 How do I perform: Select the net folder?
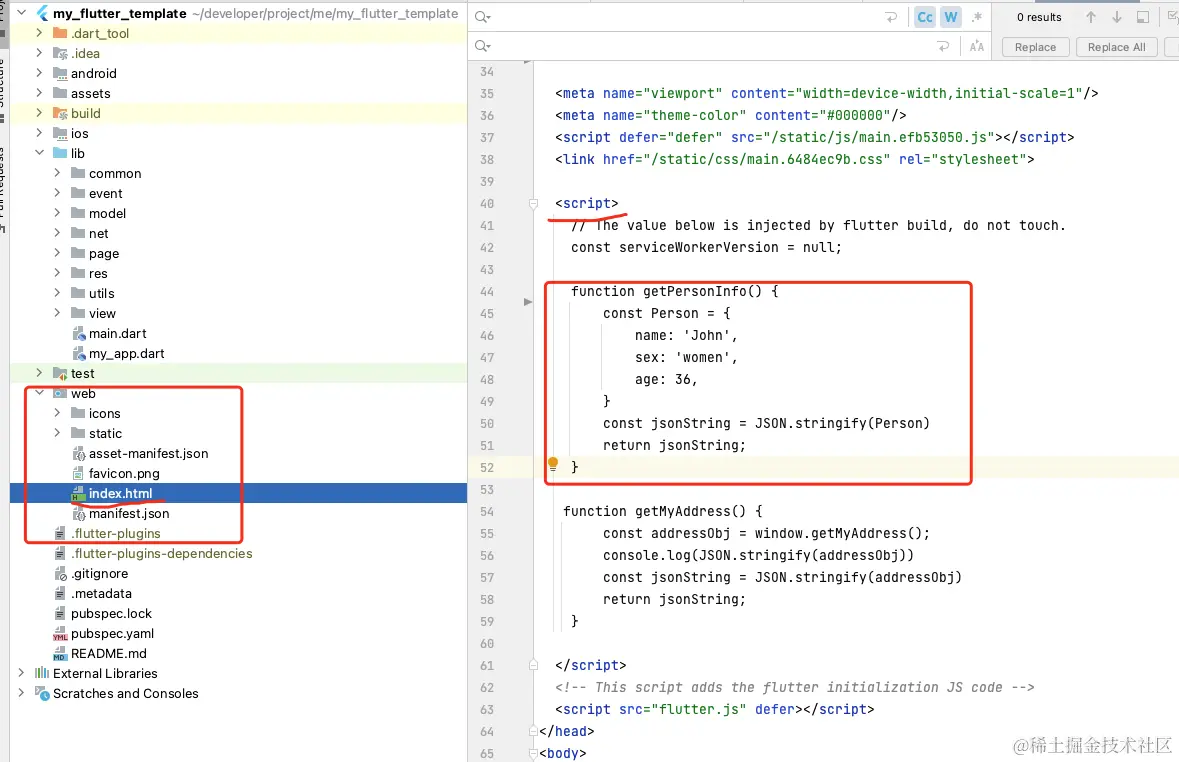99,233
